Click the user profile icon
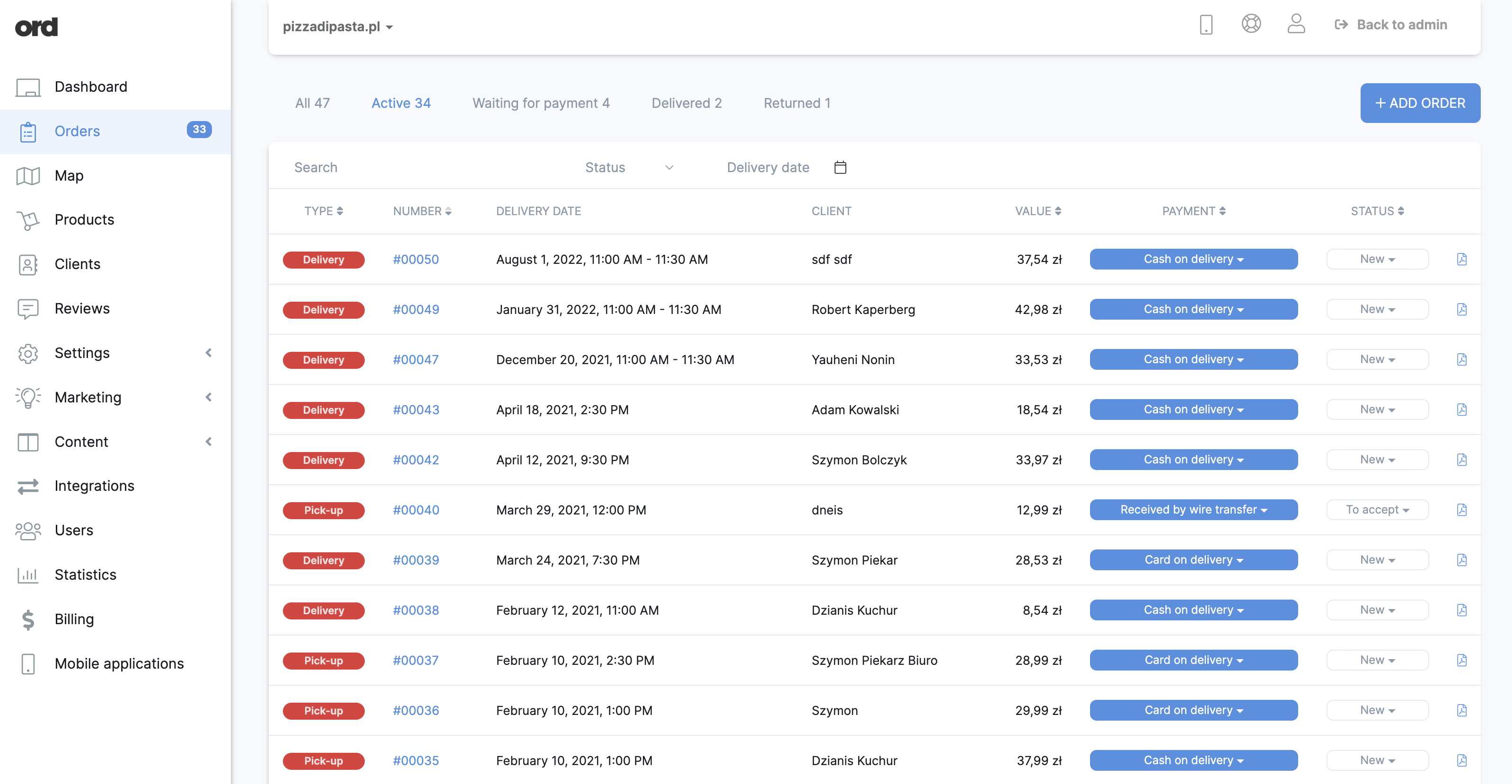Screen dimensions: 1512x784 click(1296, 24)
